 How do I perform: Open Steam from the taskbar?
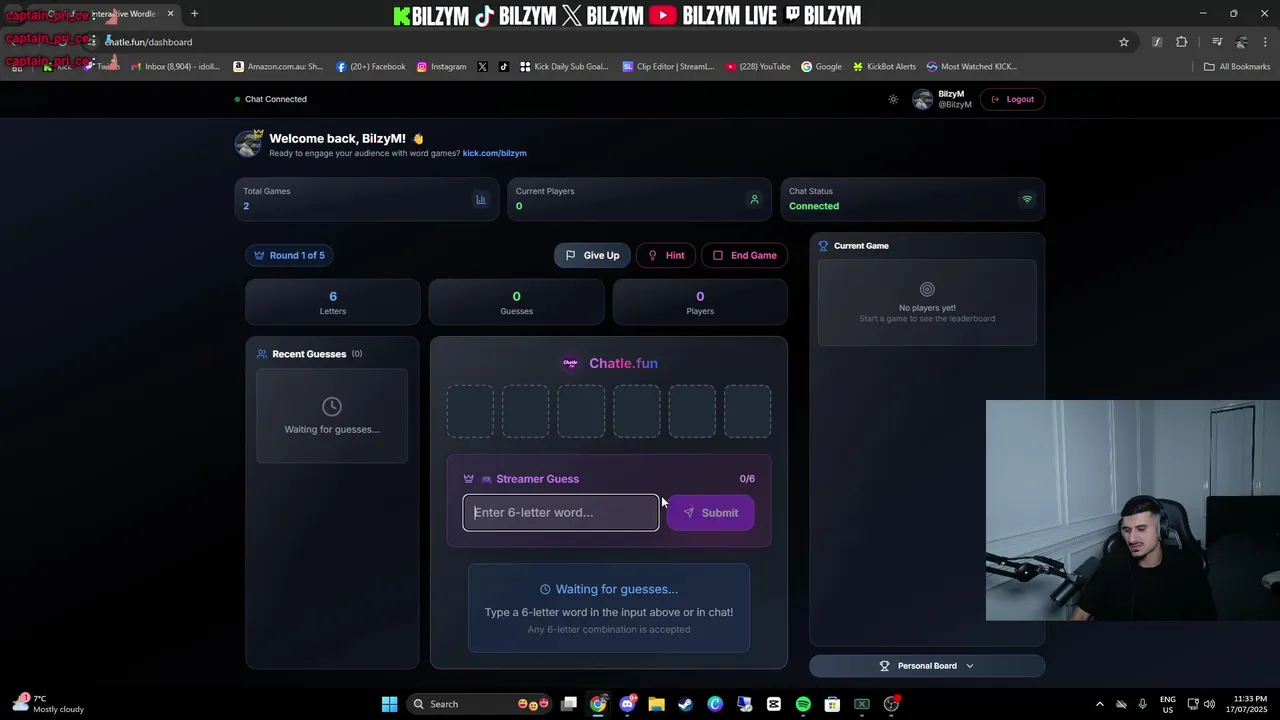pyautogui.click(x=685, y=704)
